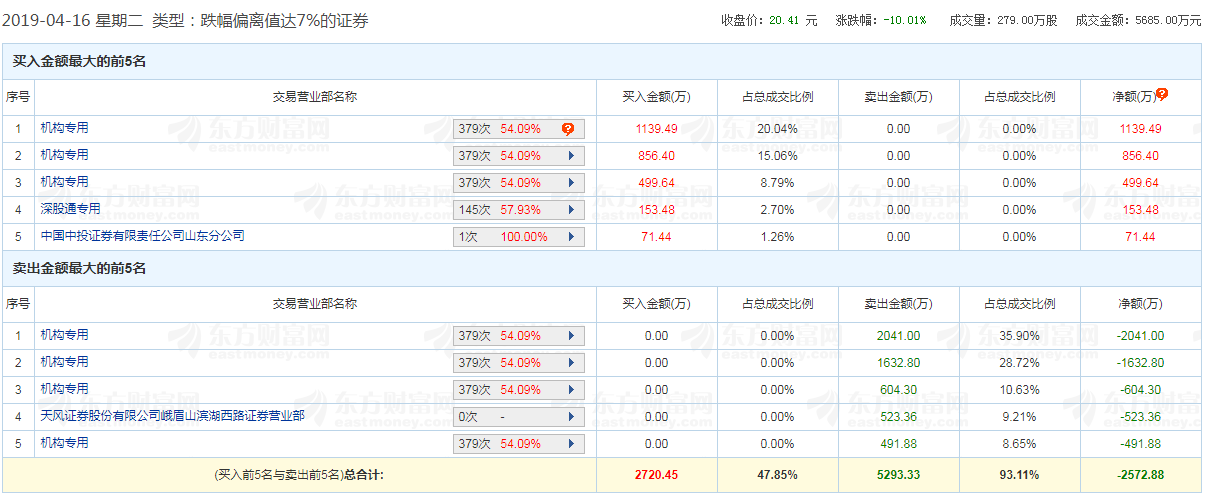Click the 卖出金额最大的前5名 section header
The image size is (1210, 504).
coord(80,269)
